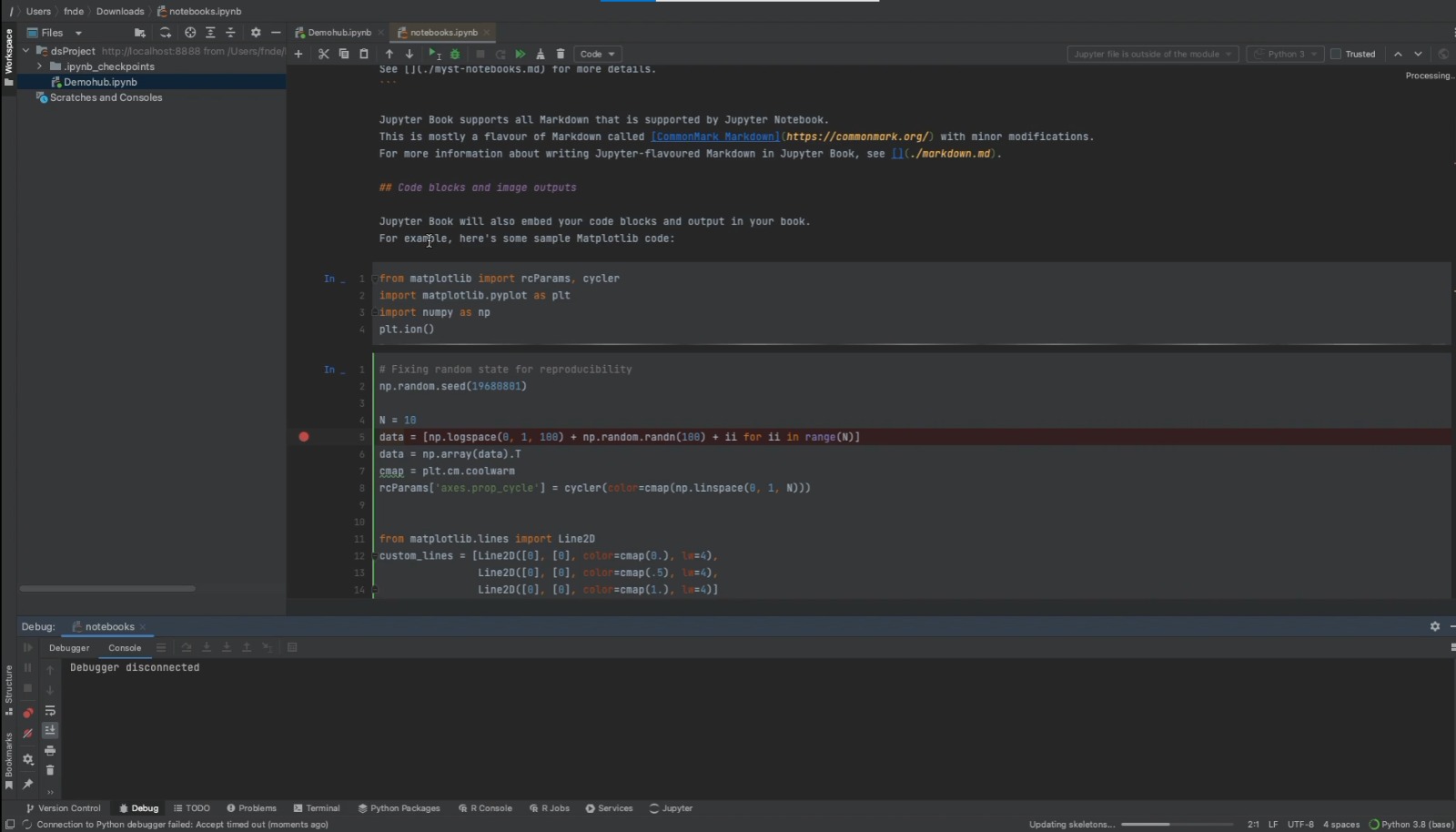
Task: Open the Terminal tool window
Action: click(317, 808)
